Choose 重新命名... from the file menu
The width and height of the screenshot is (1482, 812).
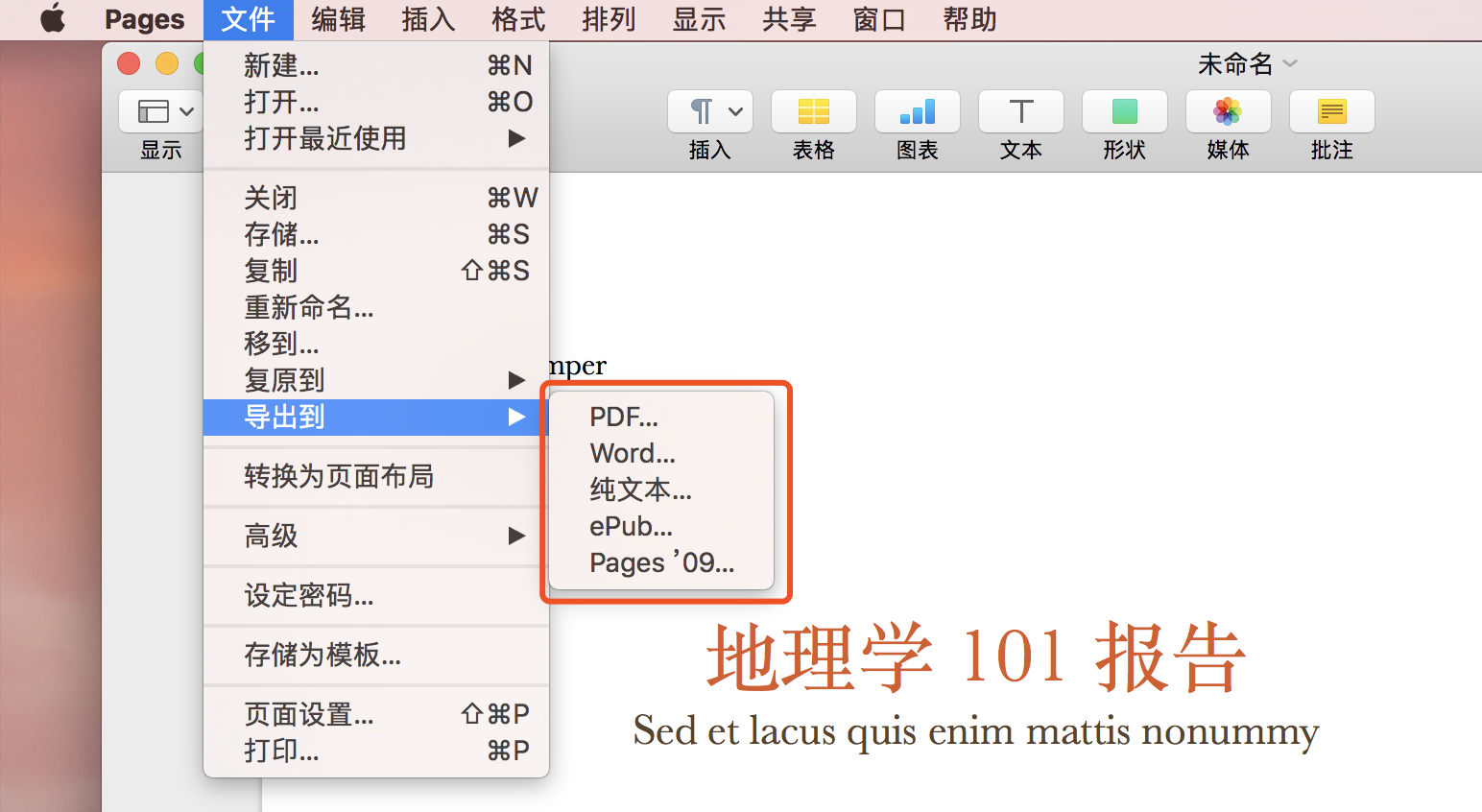[x=376, y=307]
